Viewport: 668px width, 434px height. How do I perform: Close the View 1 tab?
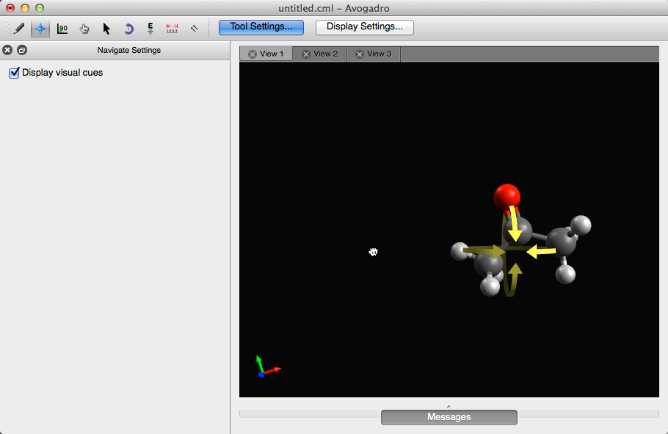tap(252, 54)
